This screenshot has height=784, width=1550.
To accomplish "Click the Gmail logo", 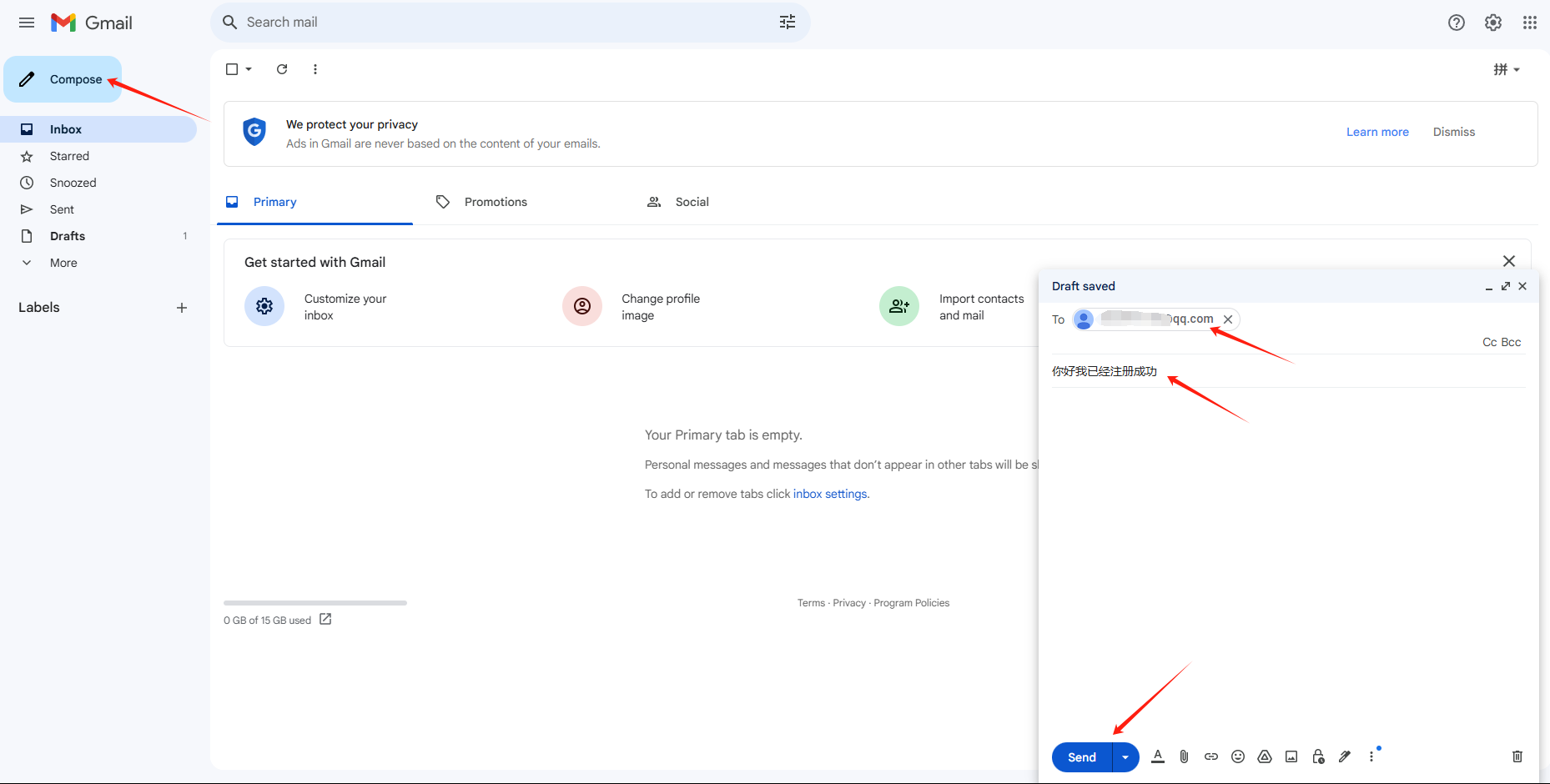I will coord(92,23).
